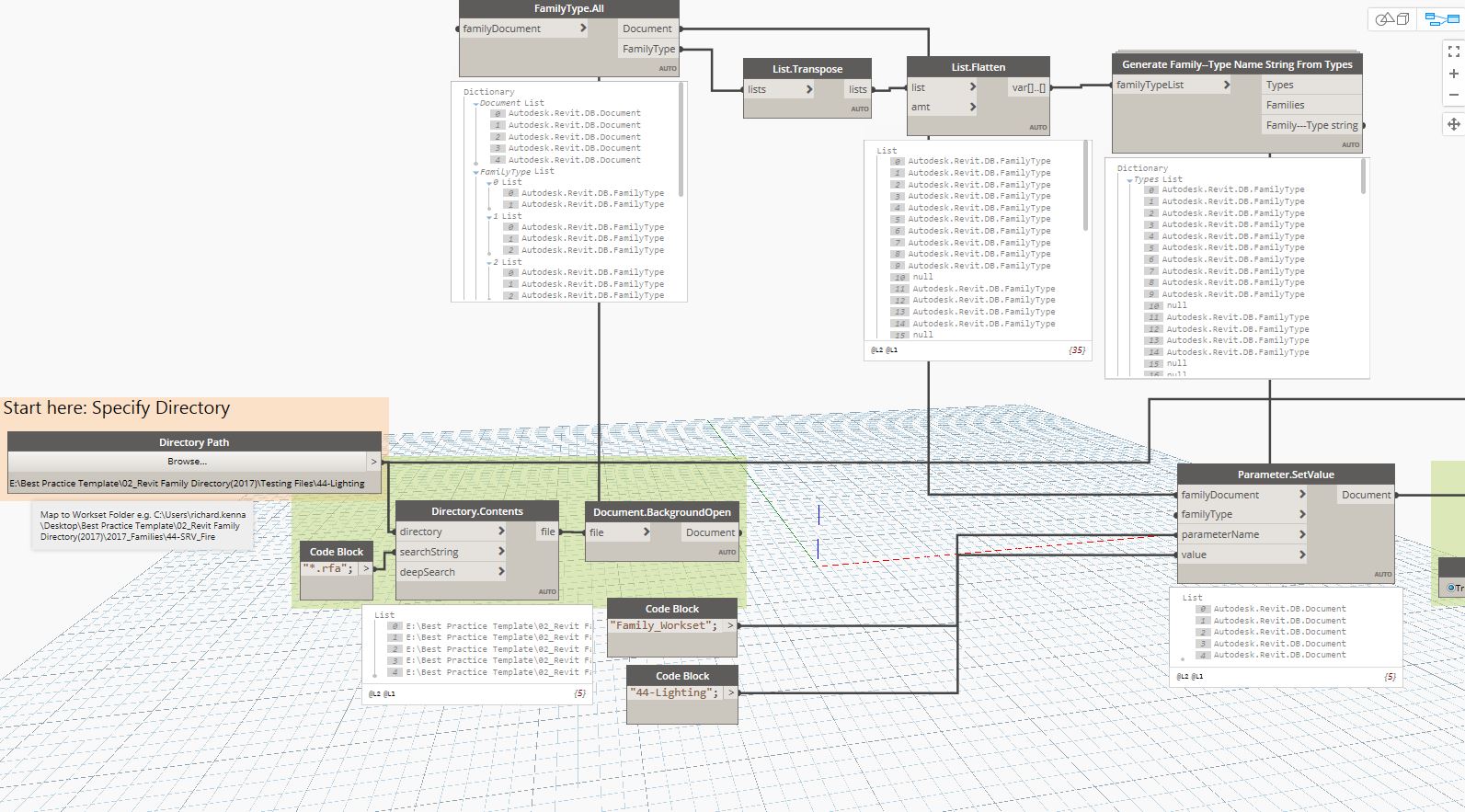Zoom in with the plus icon
This screenshot has width=1465, height=812.
[x=1454, y=74]
